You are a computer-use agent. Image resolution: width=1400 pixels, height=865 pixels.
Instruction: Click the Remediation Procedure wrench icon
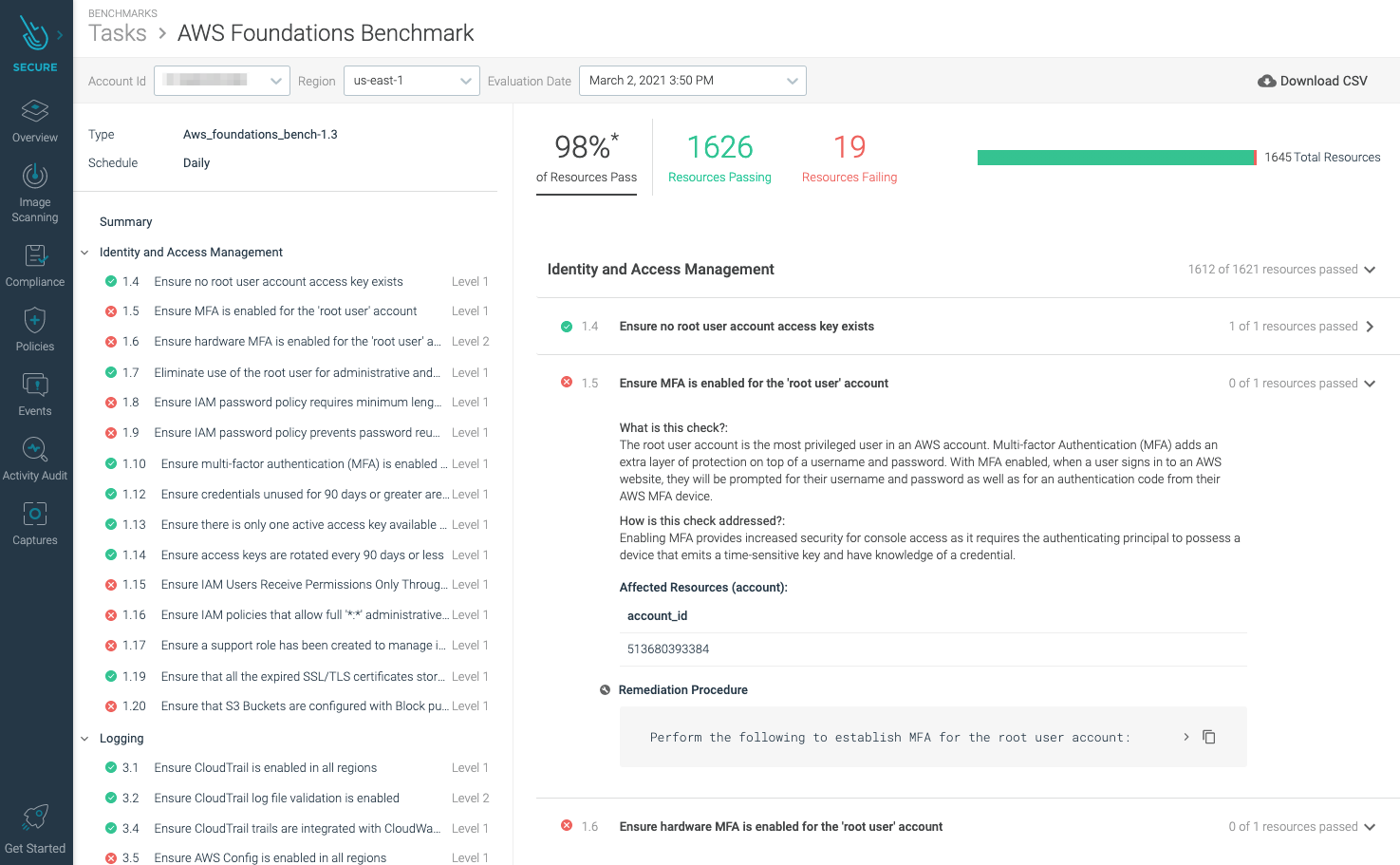coord(605,690)
